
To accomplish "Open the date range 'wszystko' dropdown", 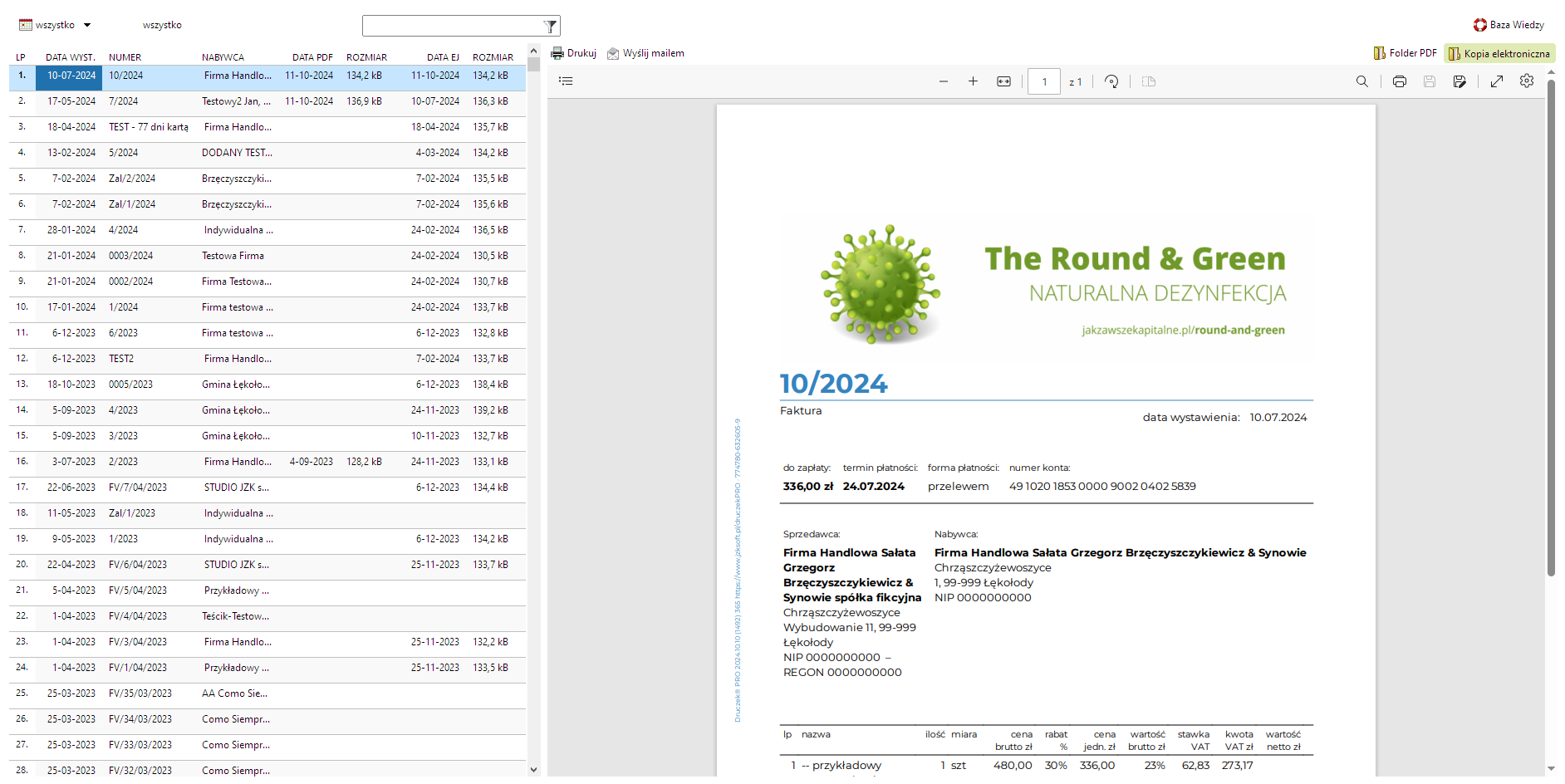I will 56,25.
